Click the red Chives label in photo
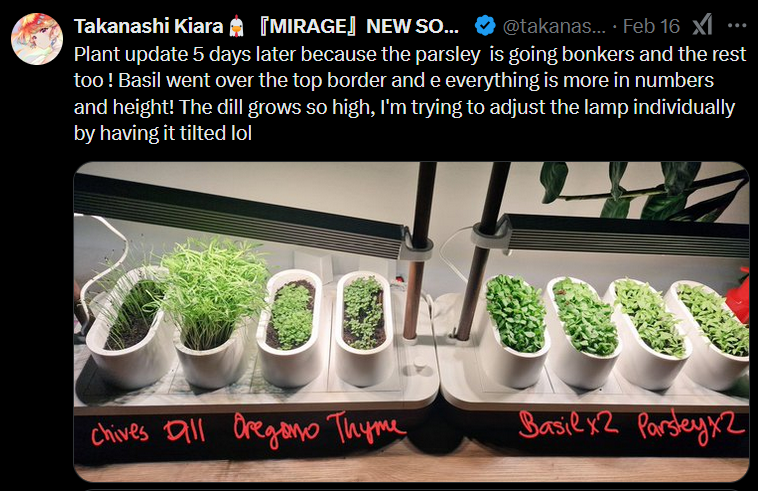This screenshot has height=491, width=758. 119,432
